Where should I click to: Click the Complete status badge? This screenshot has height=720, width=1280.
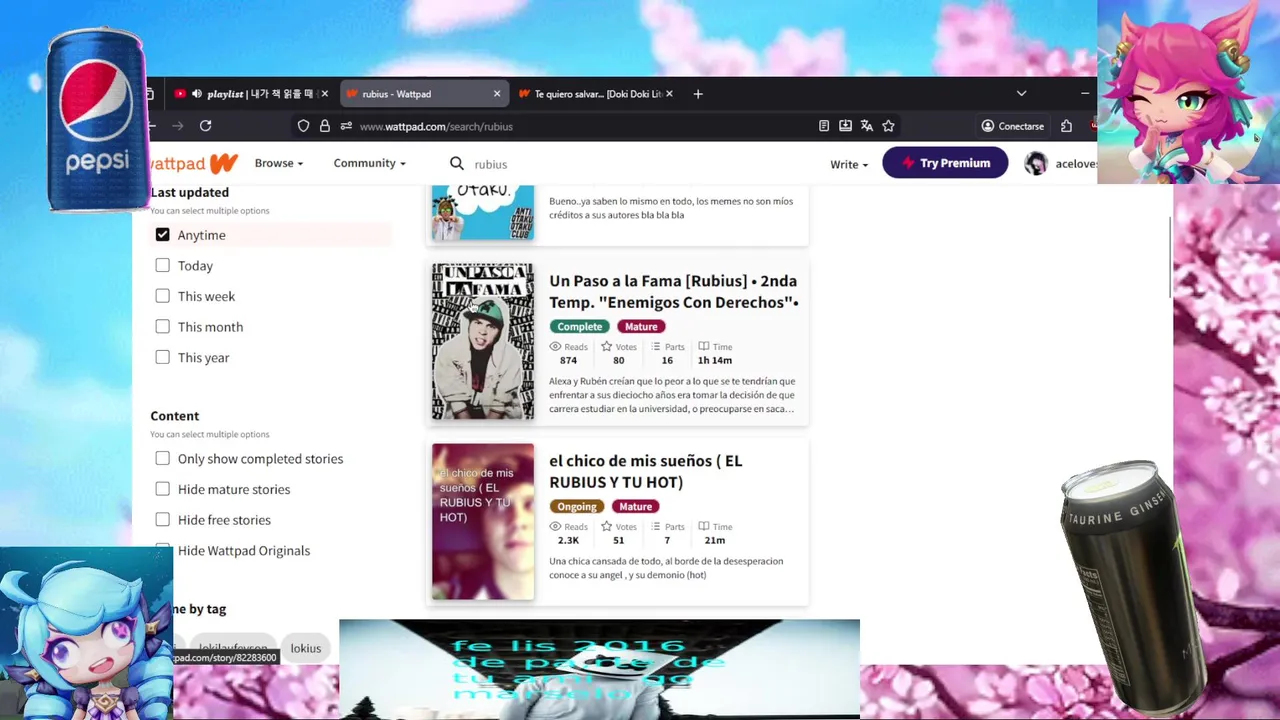(x=579, y=326)
